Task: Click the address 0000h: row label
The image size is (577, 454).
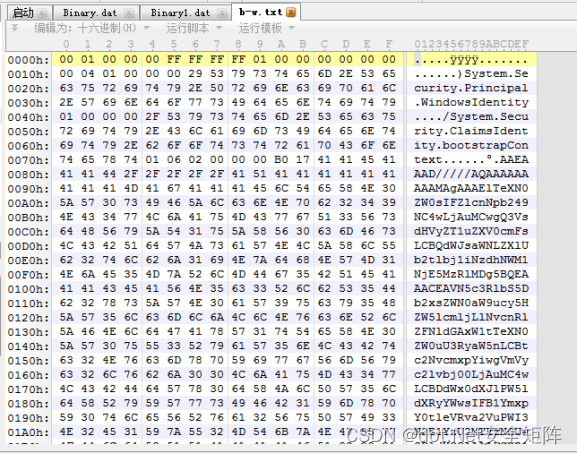Action: click(28, 60)
